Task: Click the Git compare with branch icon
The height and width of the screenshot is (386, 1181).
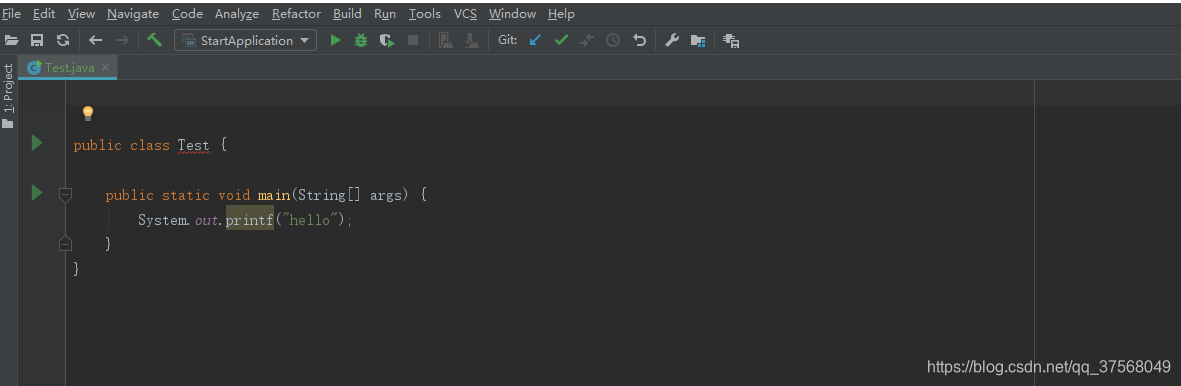Action: click(587, 41)
